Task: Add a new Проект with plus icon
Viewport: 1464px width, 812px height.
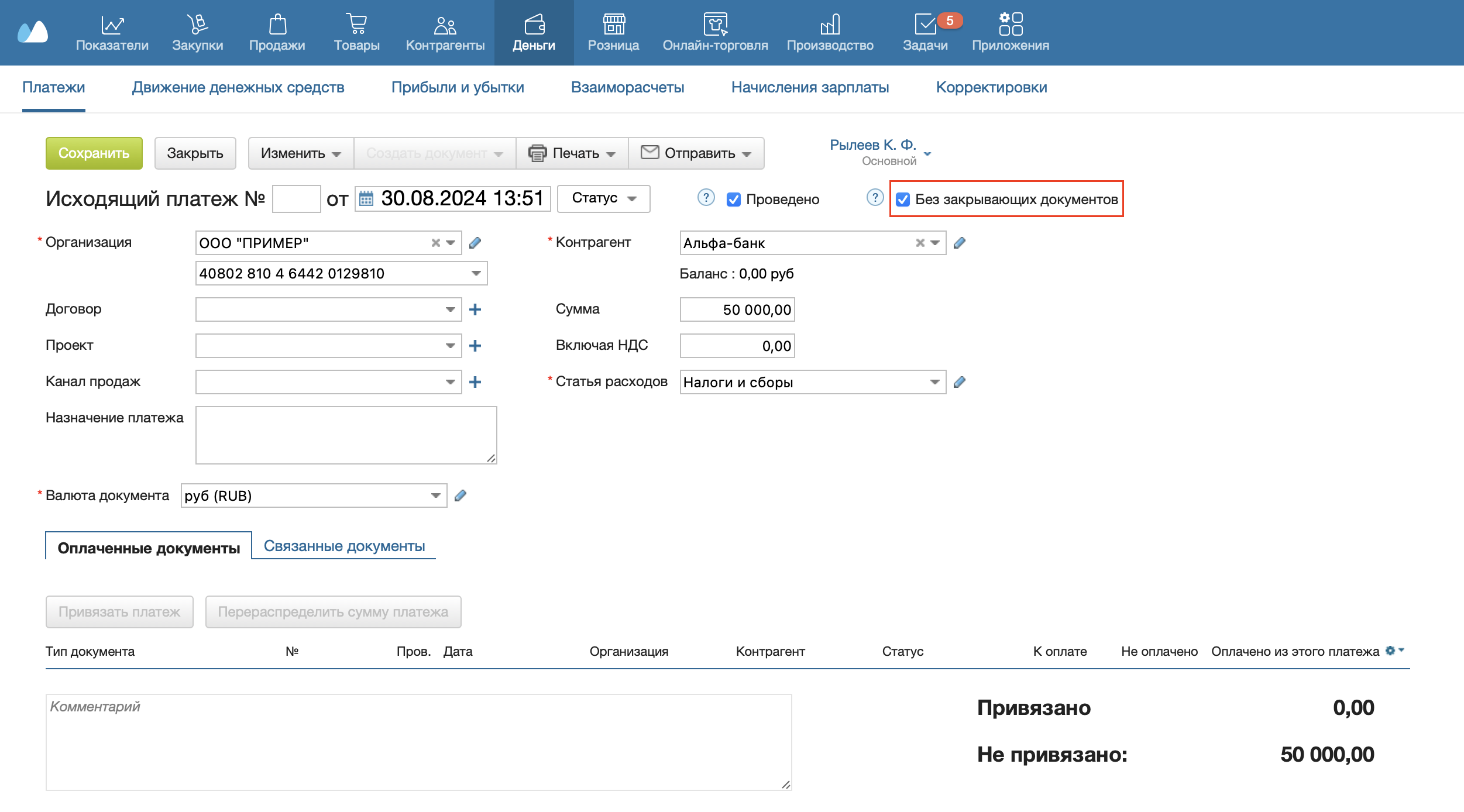Action: point(475,346)
